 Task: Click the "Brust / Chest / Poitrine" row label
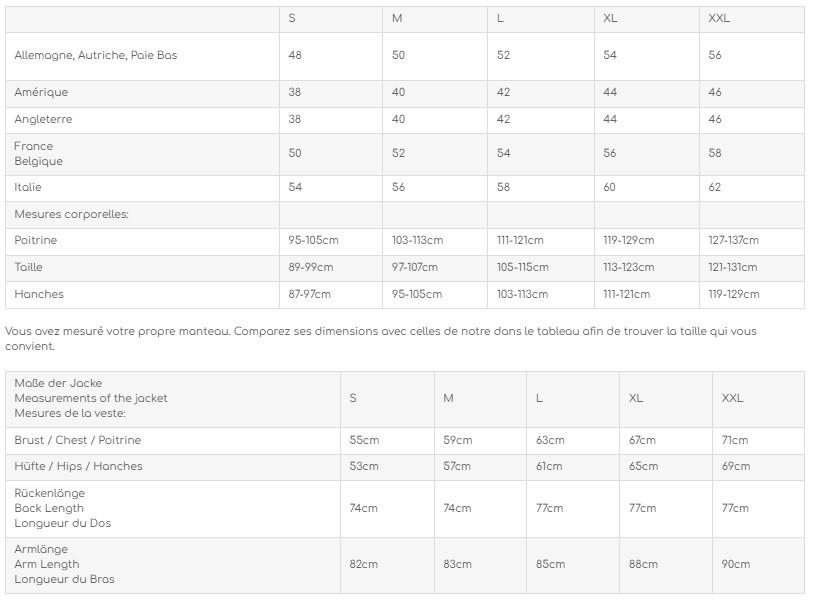(78, 441)
